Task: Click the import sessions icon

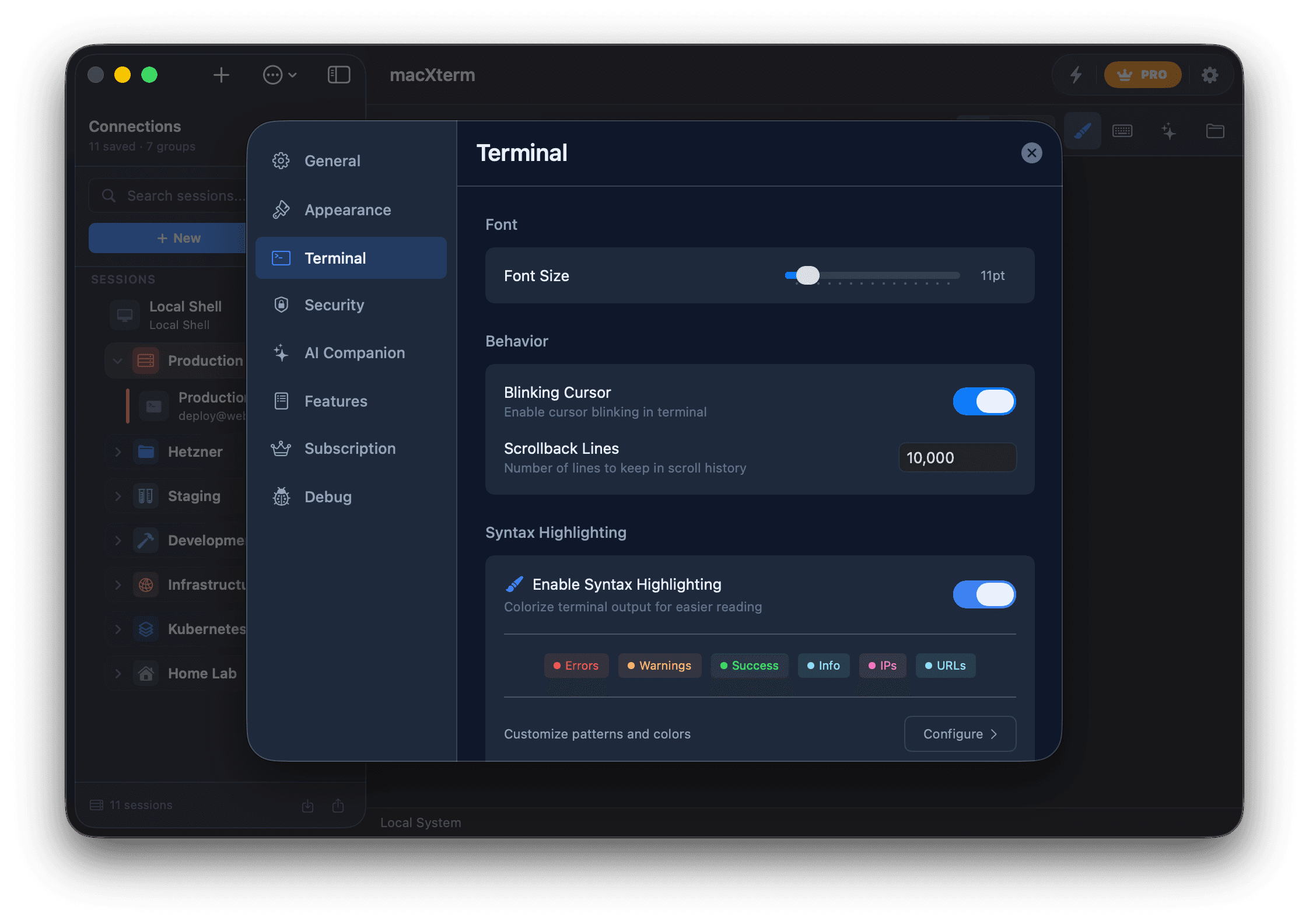Action: [x=308, y=806]
